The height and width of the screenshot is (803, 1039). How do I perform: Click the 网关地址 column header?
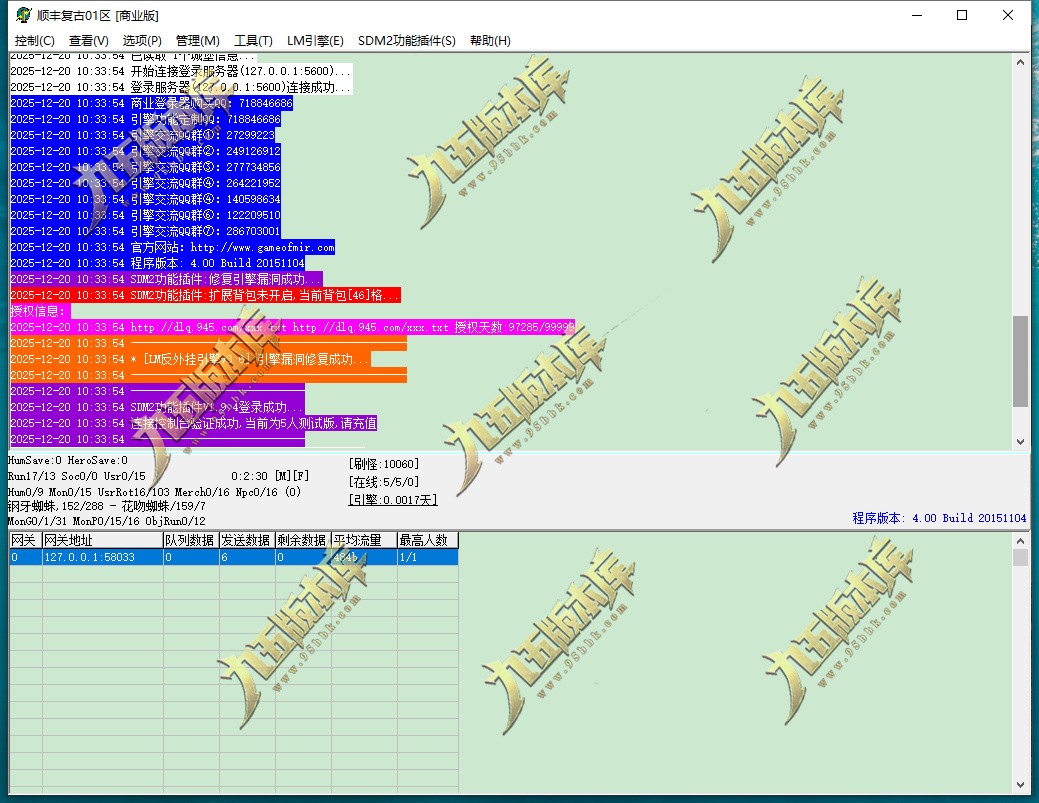[103, 540]
